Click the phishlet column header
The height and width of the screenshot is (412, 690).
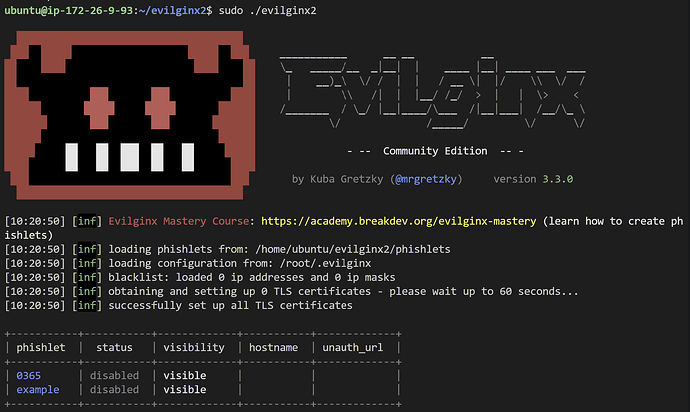pos(41,348)
